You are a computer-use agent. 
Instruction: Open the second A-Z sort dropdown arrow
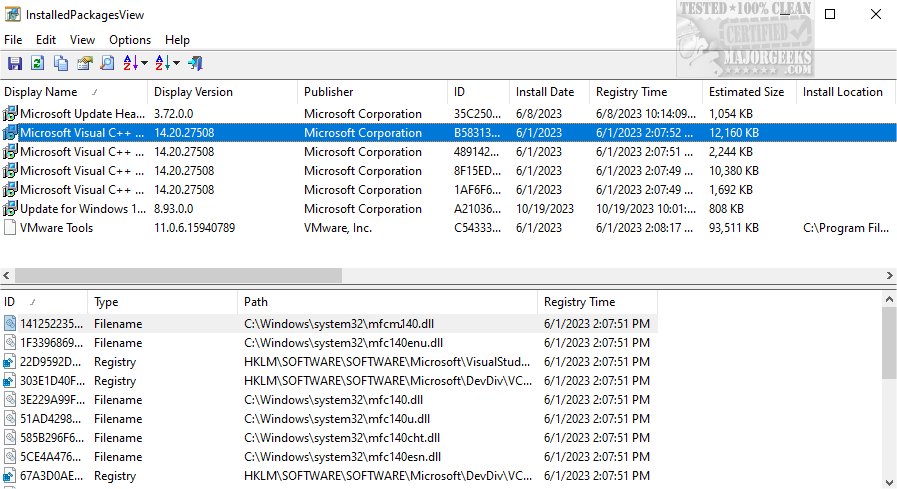coord(177,64)
